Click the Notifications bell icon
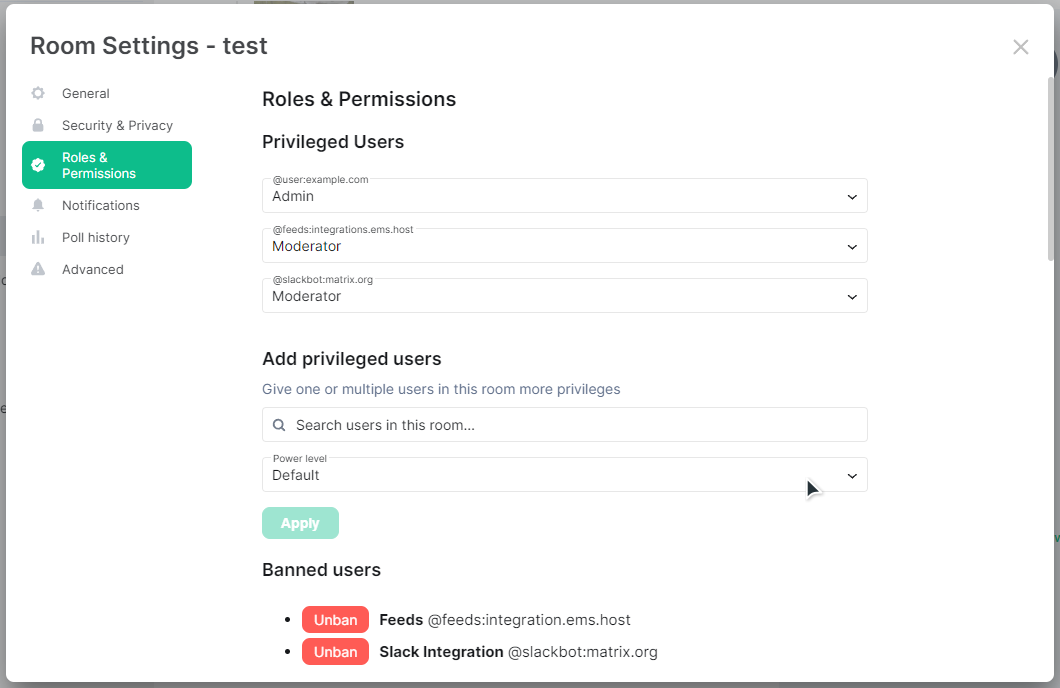Viewport: 1060px width, 688px height. [38, 205]
